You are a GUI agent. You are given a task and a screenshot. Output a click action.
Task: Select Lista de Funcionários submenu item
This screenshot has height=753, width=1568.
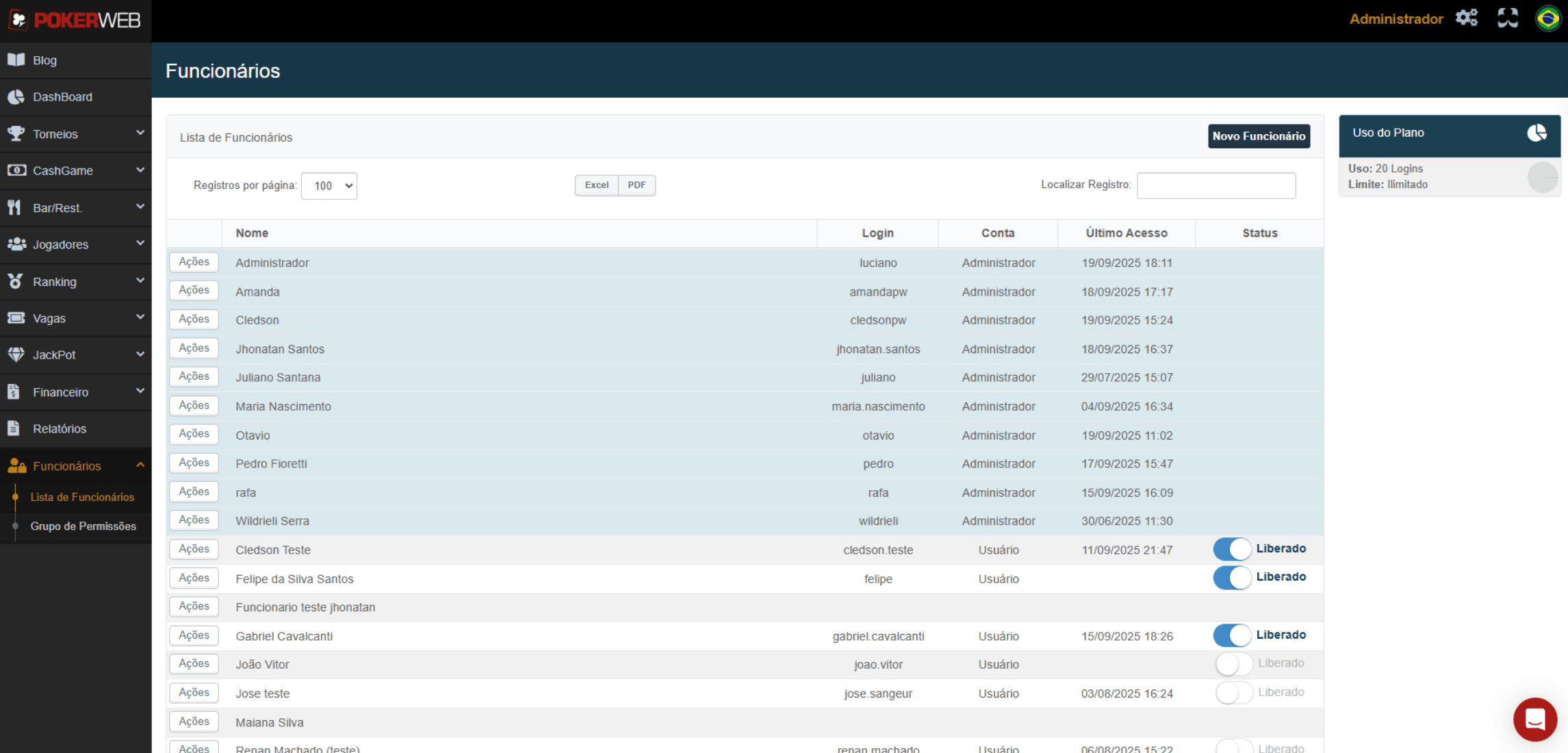click(x=82, y=497)
